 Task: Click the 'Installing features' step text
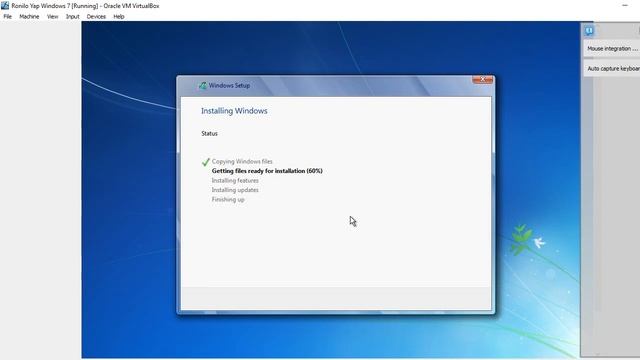click(235, 180)
